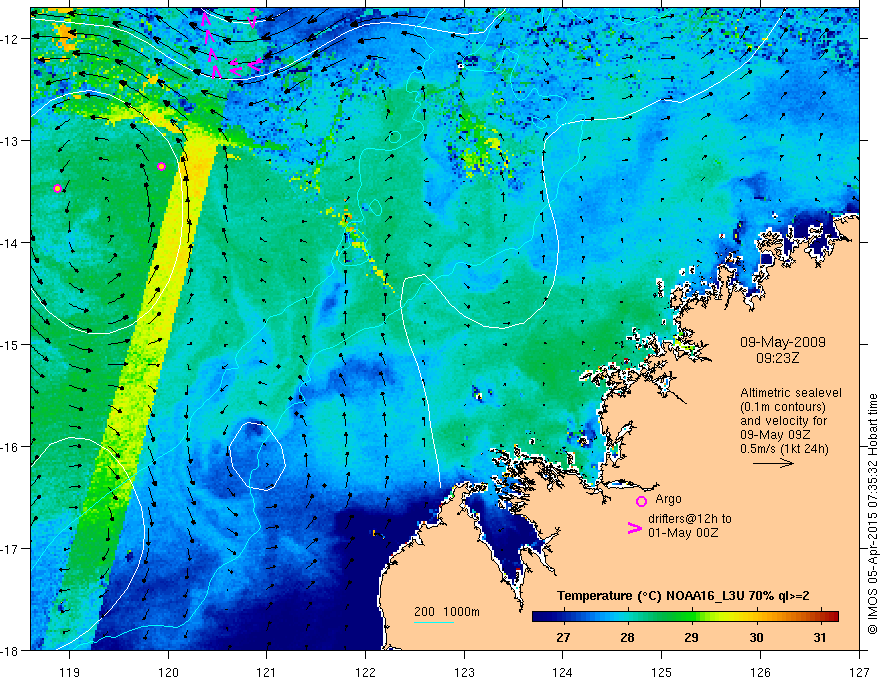Click the colorbar label 30

pyautogui.click(x=757, y=637)
